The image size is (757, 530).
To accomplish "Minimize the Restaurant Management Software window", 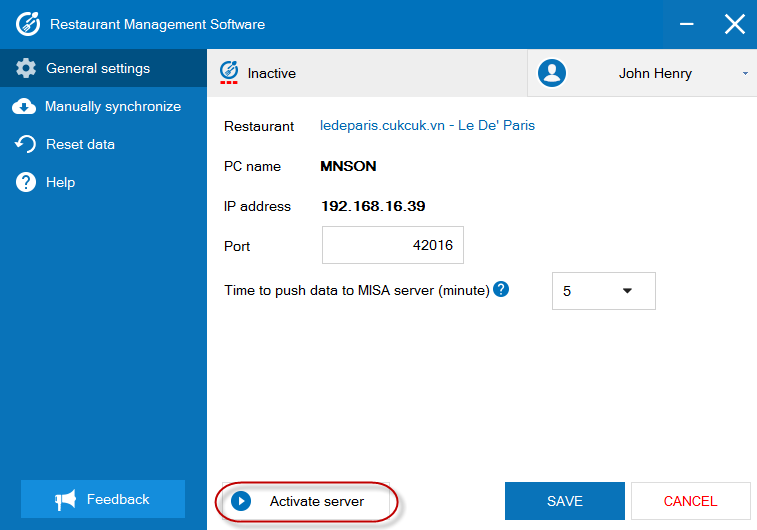I will tap(686, 24).
